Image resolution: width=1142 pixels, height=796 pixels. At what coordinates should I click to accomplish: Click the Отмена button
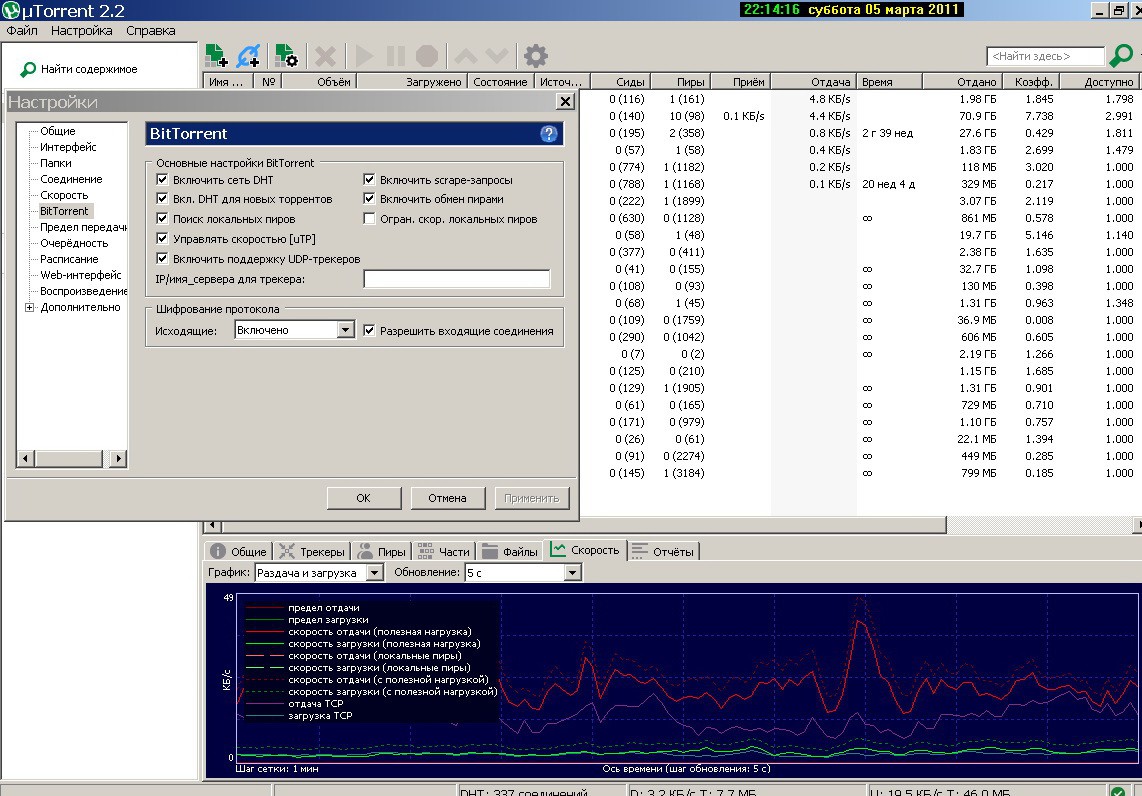pos(447,498)
